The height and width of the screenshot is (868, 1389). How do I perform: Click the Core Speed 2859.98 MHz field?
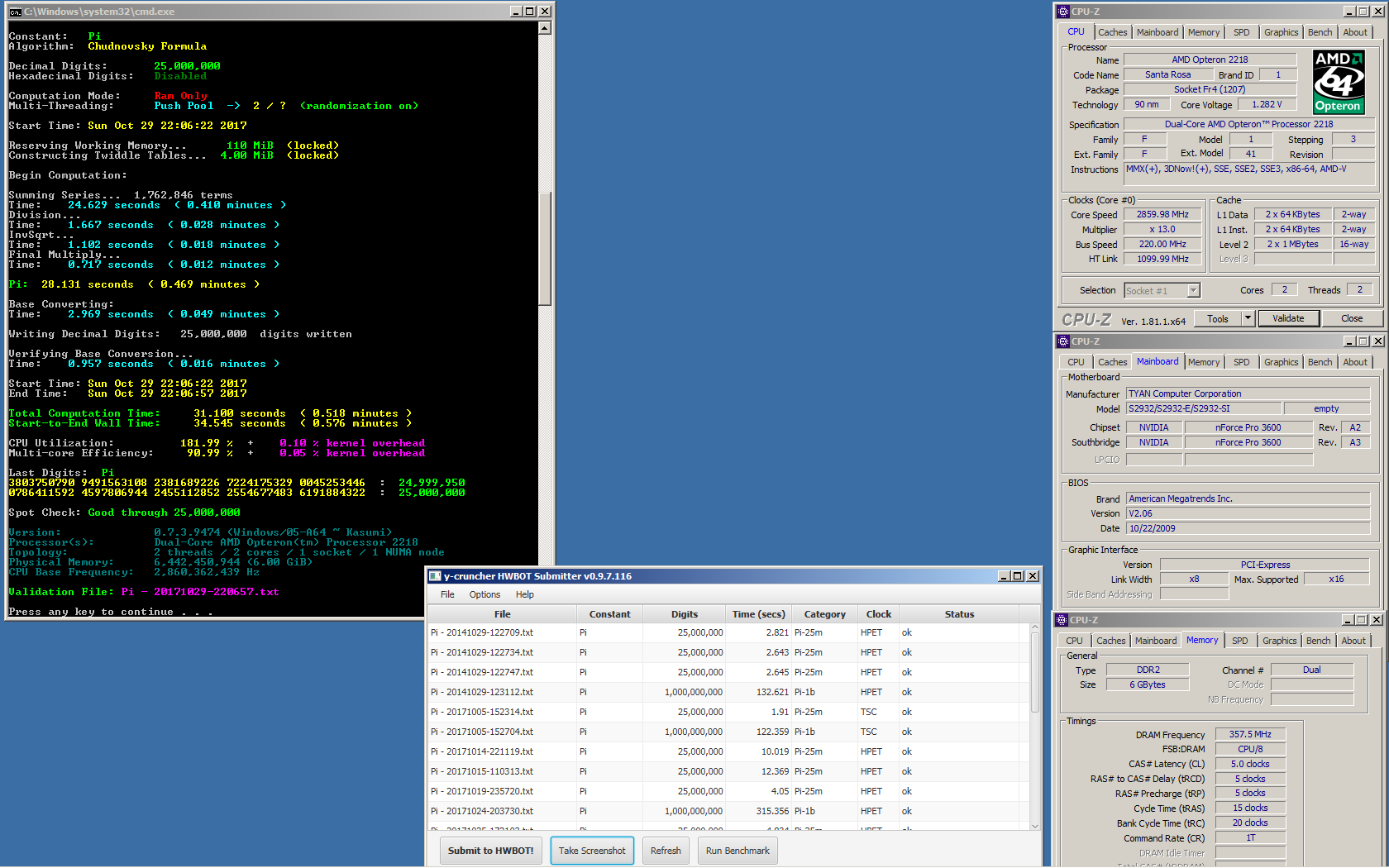[x=1162, y=214]
